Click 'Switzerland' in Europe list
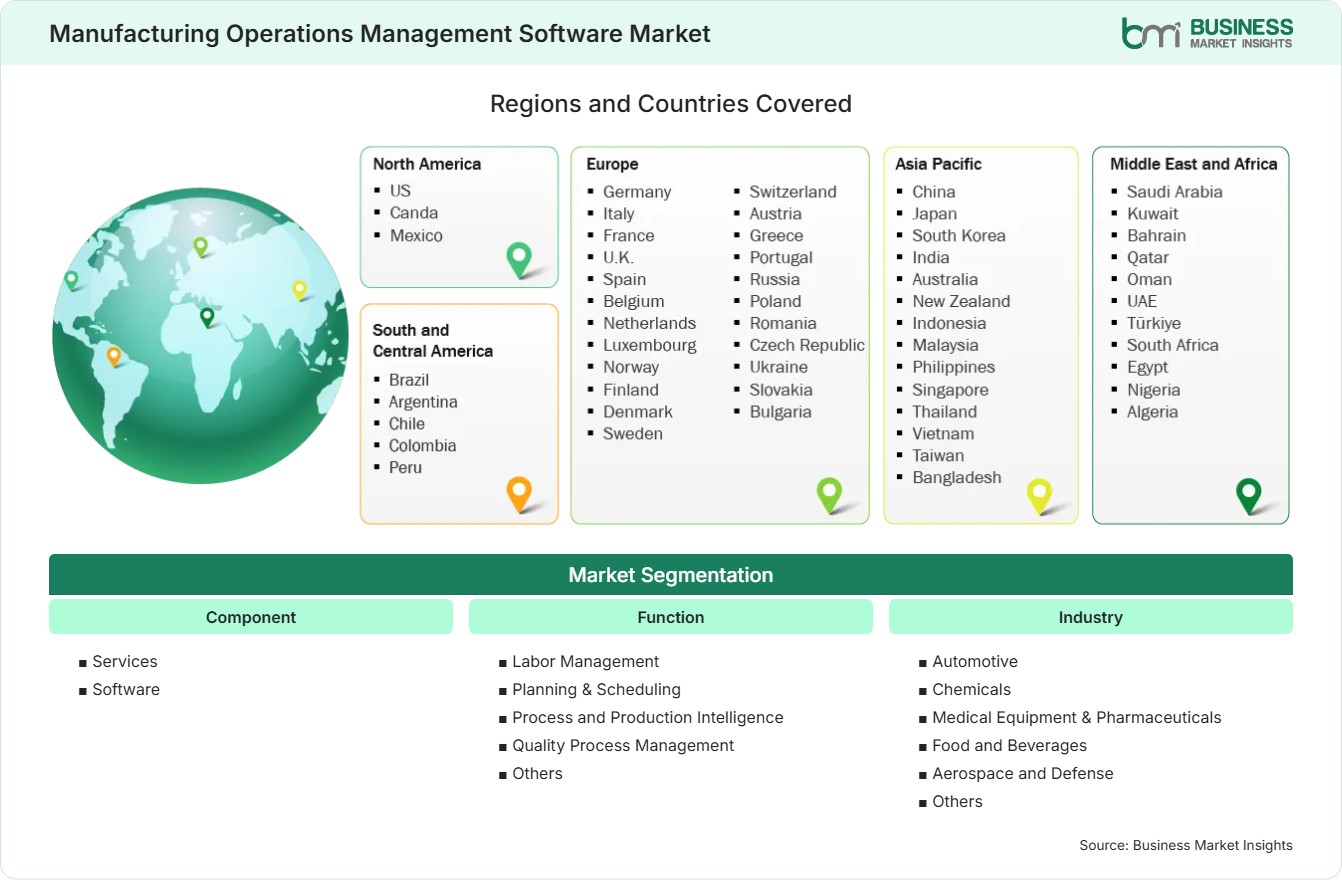 [x=793, y=191]
